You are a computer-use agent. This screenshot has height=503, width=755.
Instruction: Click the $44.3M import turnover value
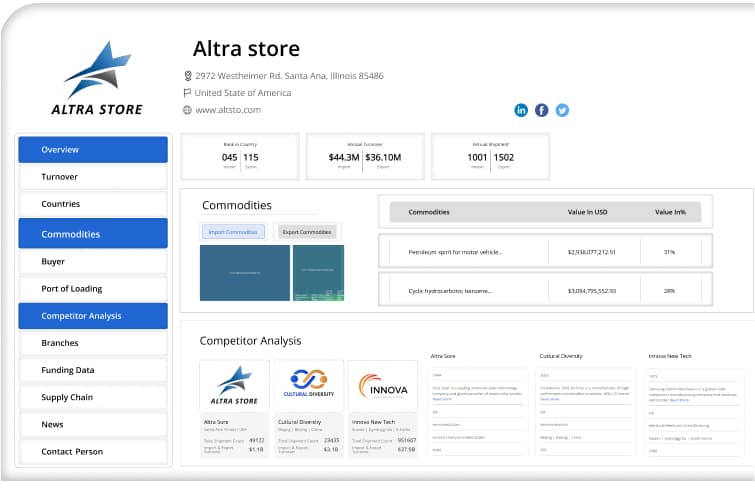[344, 157]
